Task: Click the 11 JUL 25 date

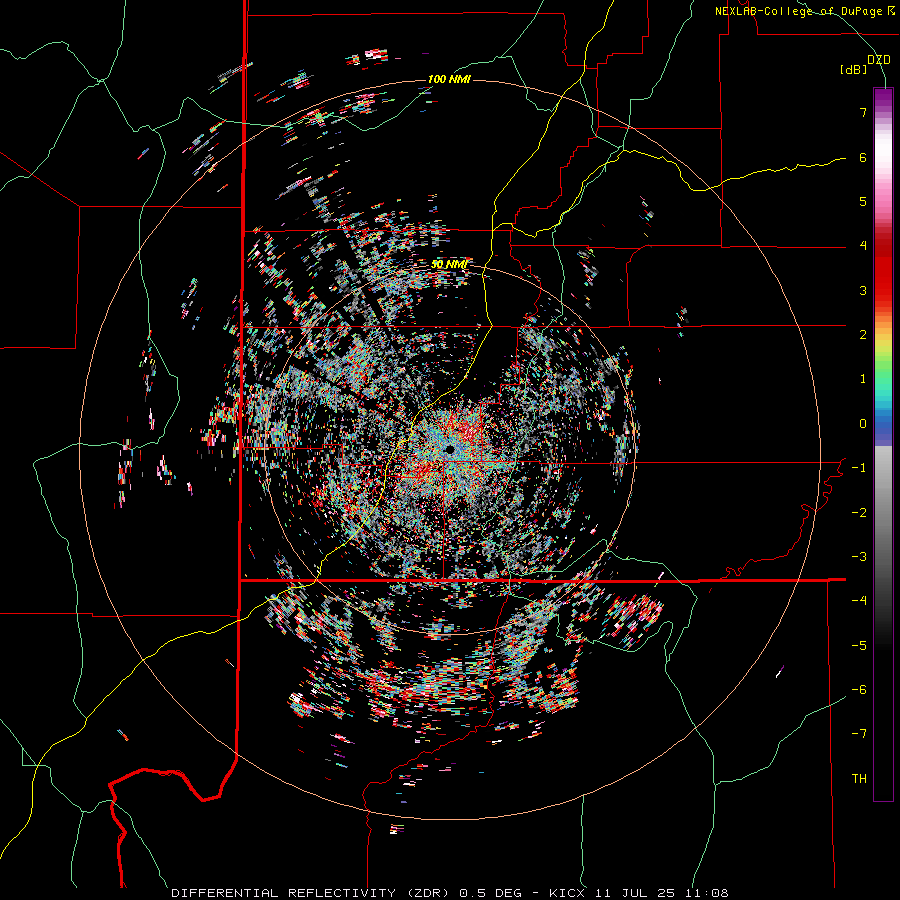Action: 634,893
